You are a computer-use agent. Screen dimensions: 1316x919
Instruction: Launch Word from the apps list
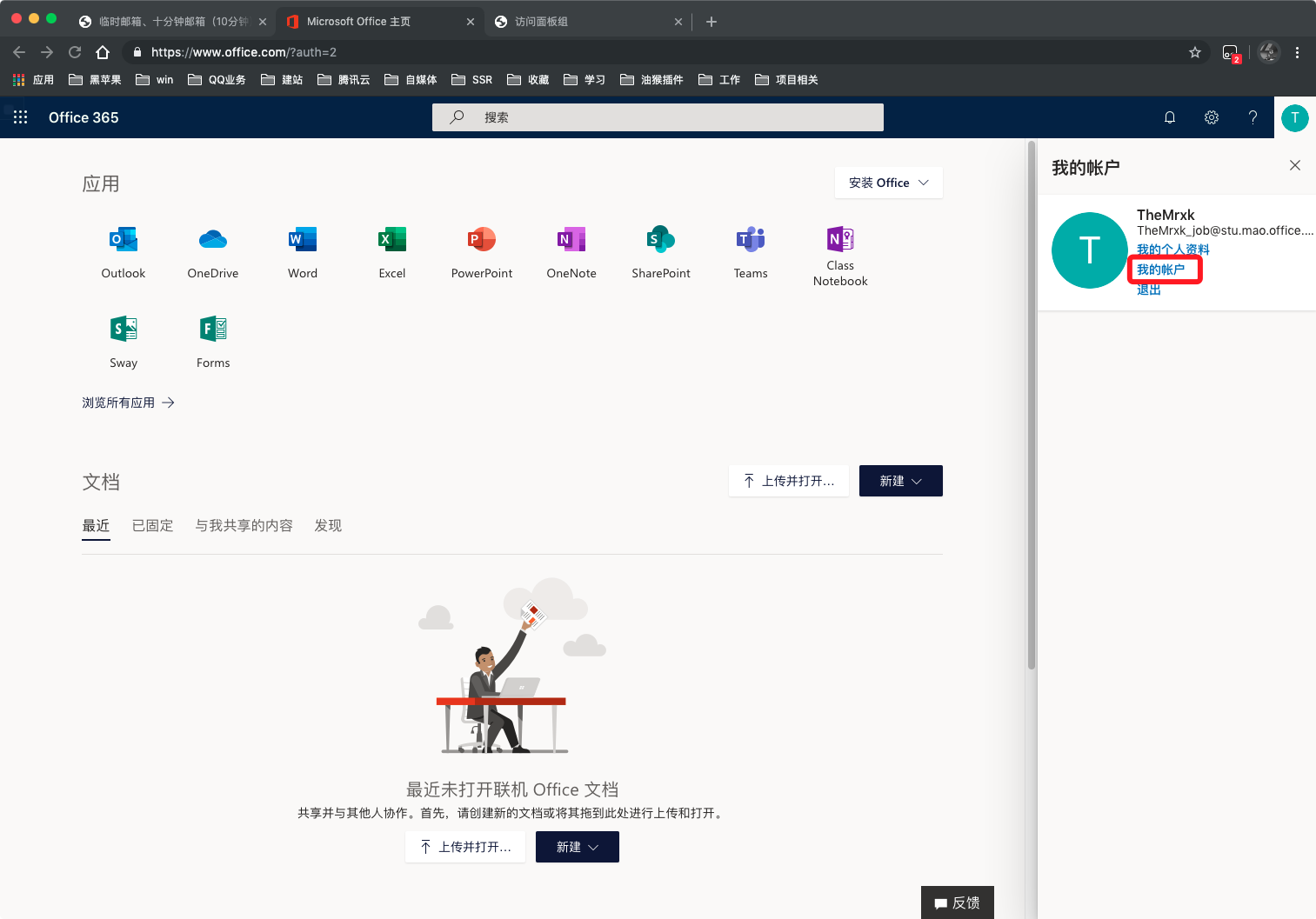click(x=303, y=252)
